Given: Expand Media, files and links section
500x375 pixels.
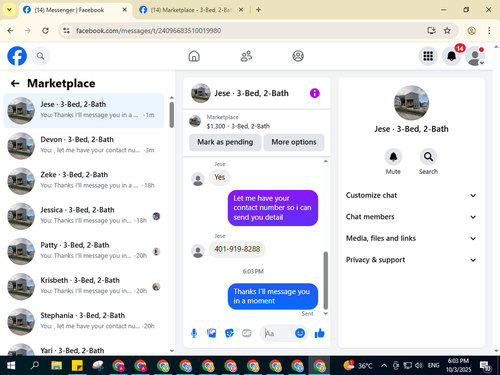Looking at the screenshot, I should (x=411, y=238).
